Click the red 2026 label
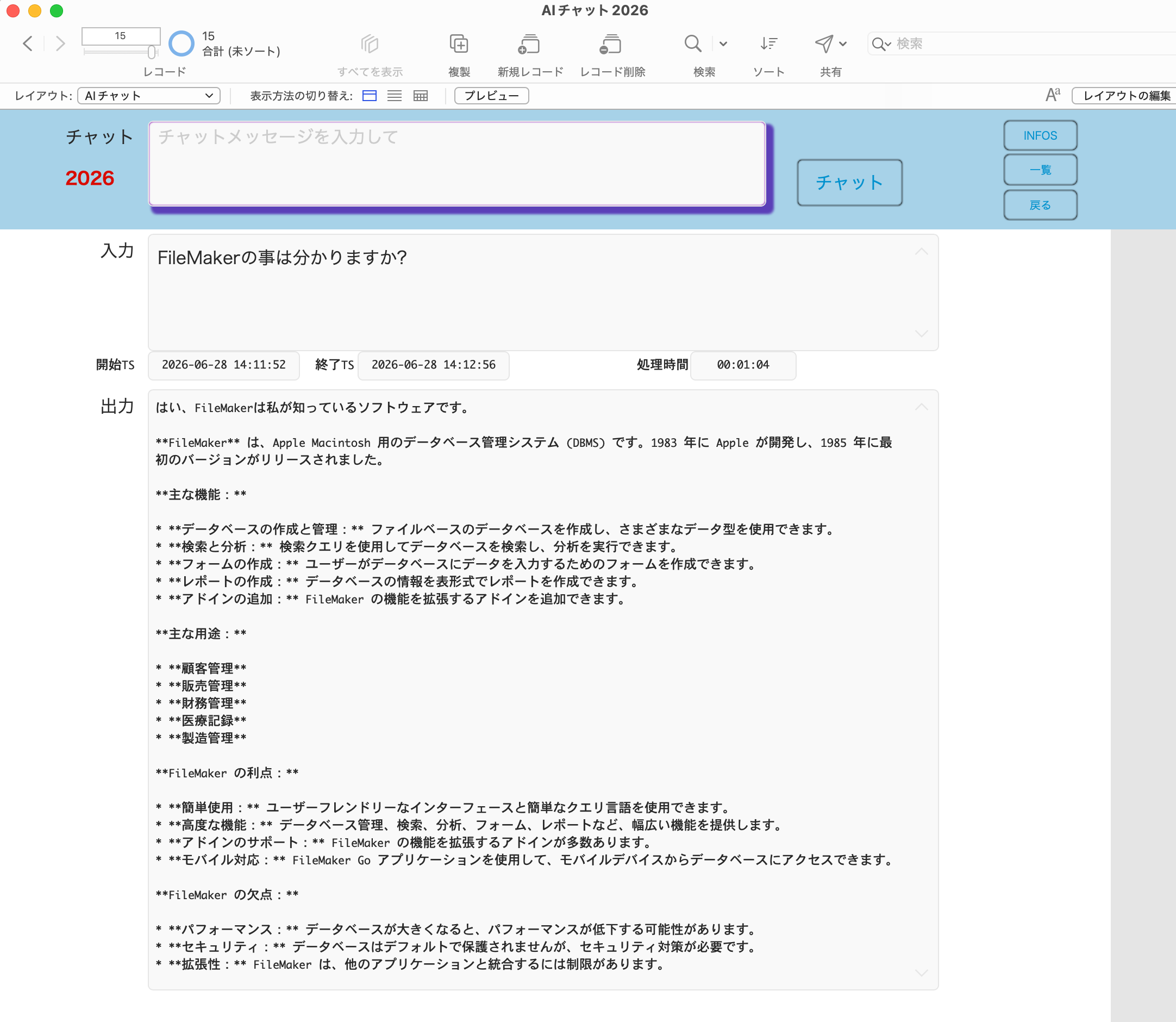 point(90,178)
